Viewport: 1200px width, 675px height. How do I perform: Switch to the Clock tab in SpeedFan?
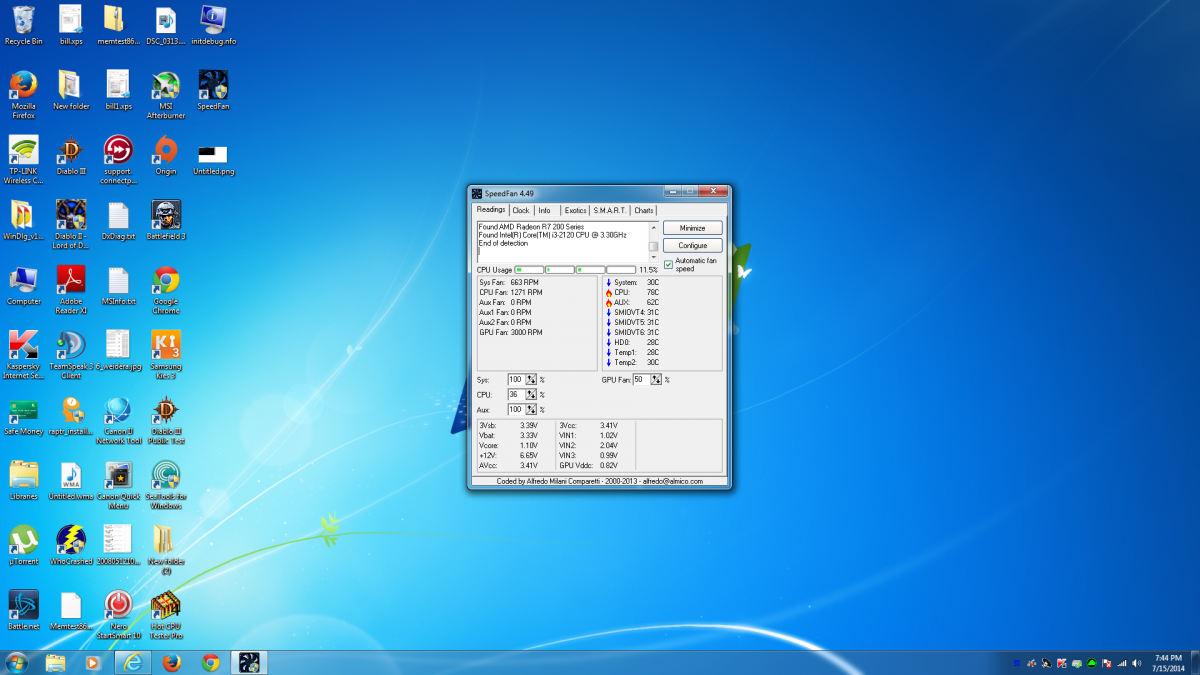pos(521,211)
